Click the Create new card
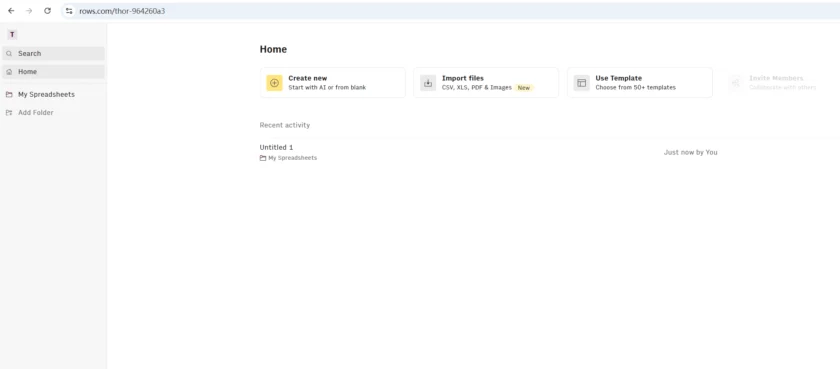840x369 pixels. tap(333, 82)
